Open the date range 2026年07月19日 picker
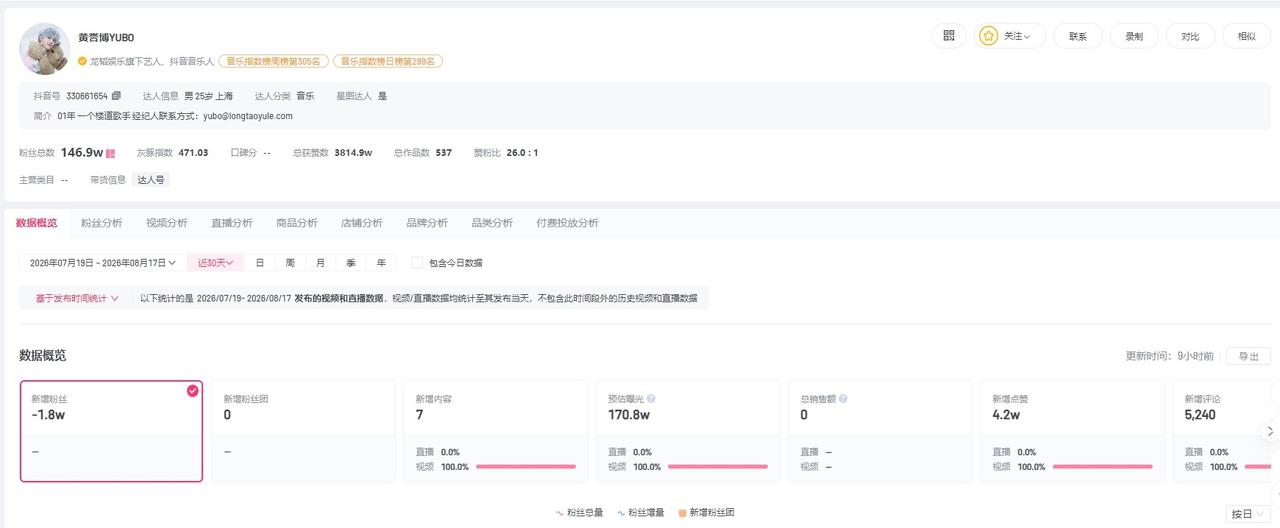Screen dimensions: 1280x528 point(103,263)
